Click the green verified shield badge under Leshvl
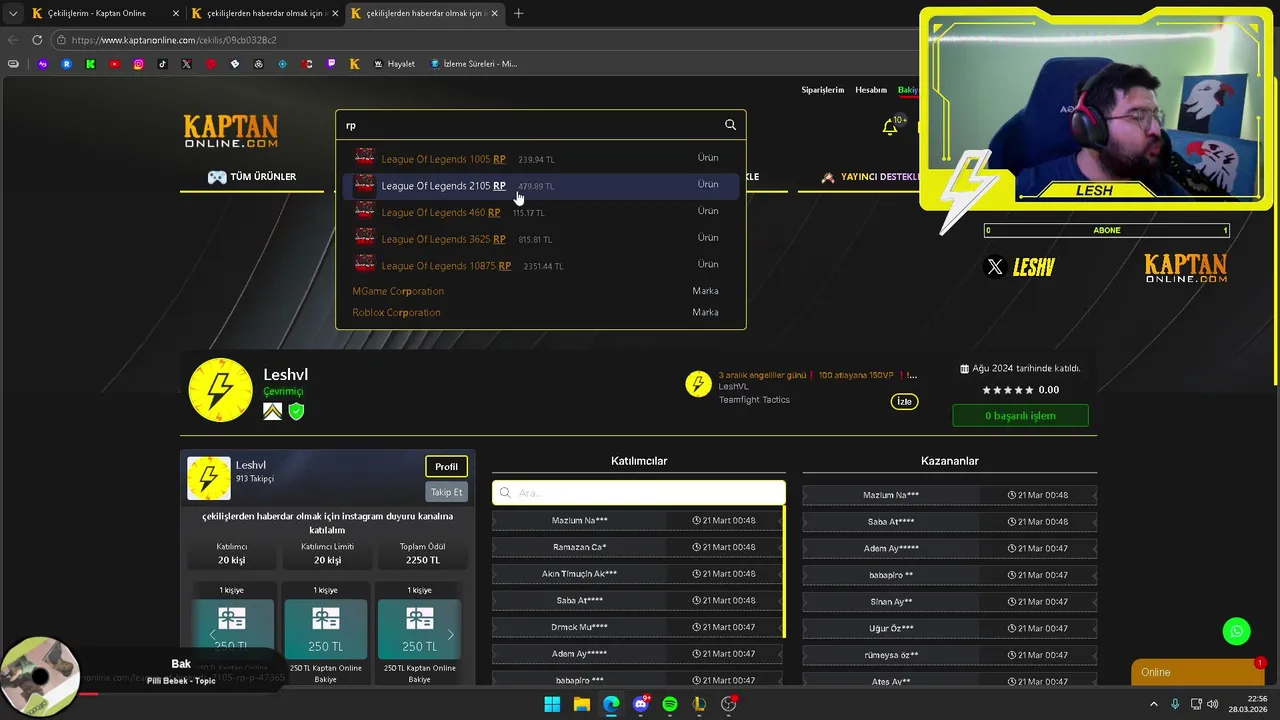The width and height of the screenshot is (1280, 720). [296, 411]
